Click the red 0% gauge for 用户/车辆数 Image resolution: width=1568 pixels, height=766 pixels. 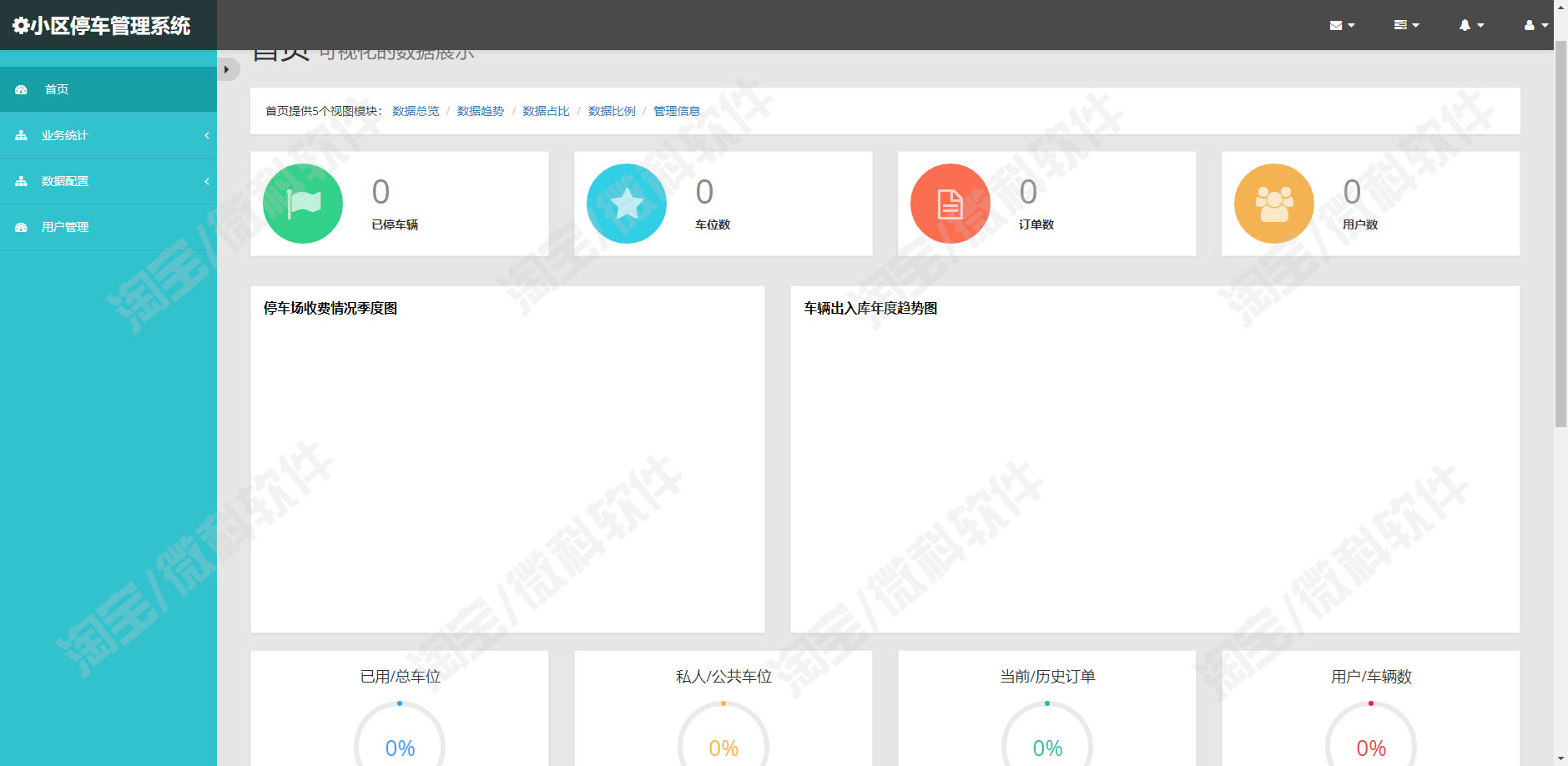click(x=1371, y=734)
